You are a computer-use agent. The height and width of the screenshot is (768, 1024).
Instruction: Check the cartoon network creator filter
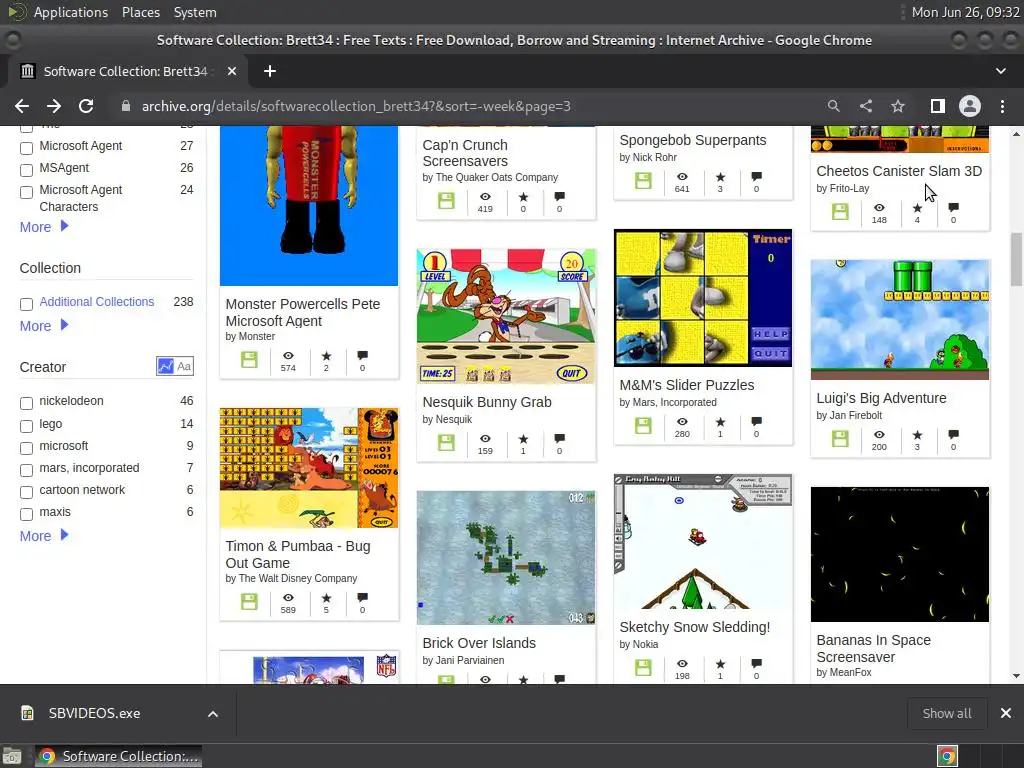(26, 492)
